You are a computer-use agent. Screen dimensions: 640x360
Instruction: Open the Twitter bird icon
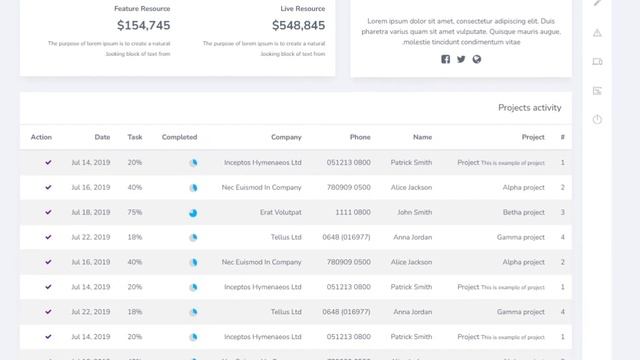click(461, 59)
